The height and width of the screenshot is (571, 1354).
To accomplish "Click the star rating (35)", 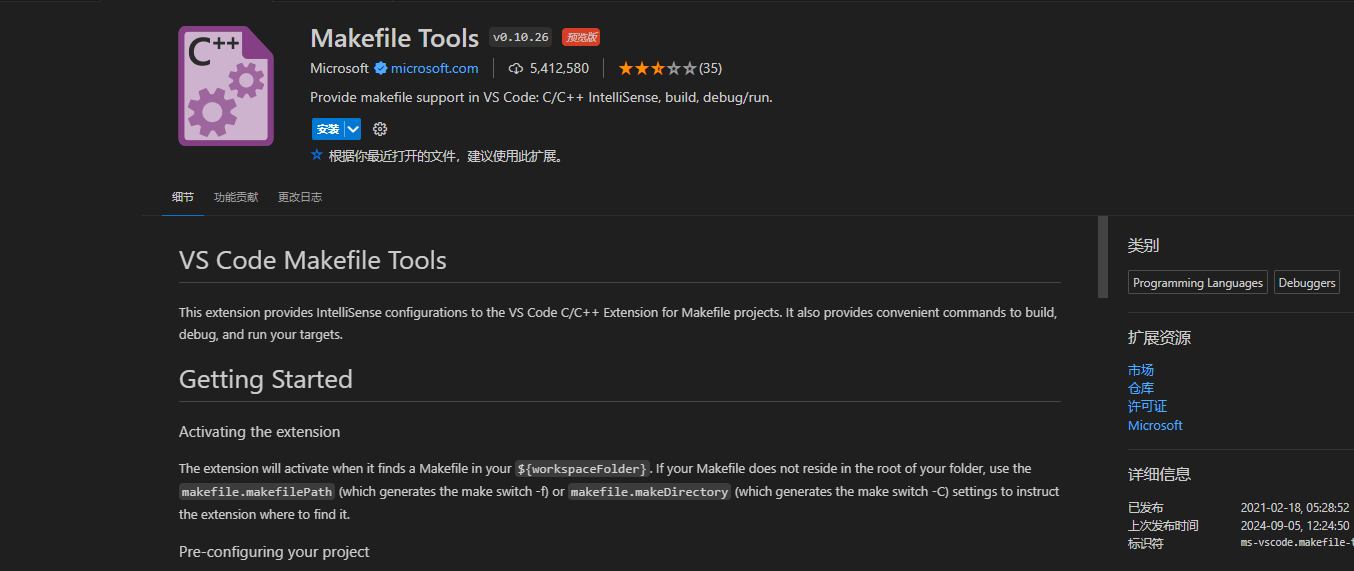I will 670,68.
